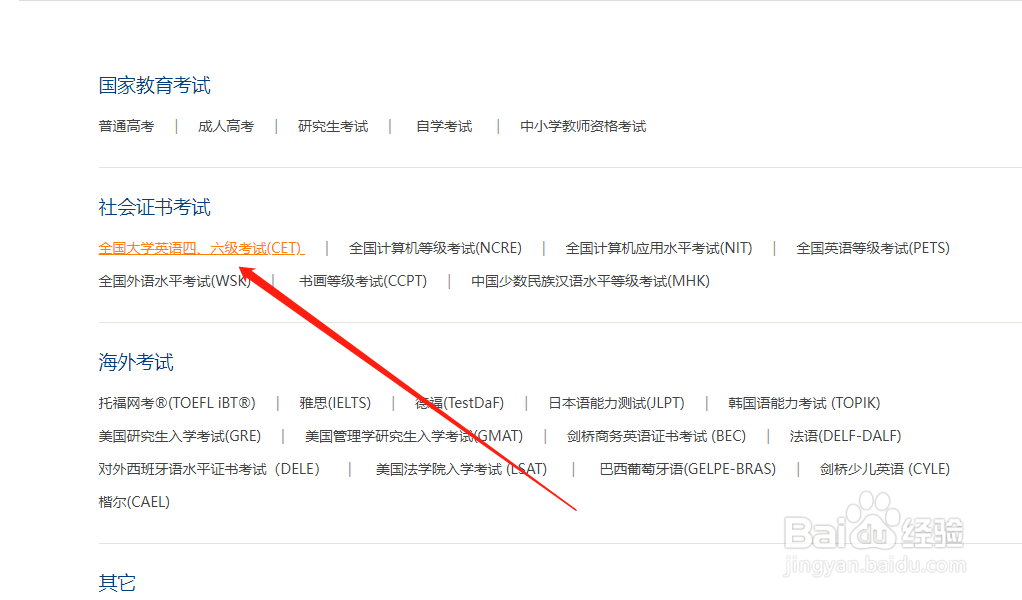This screenshot has height=600, width=1022.
Task: Select 普通高考 under 国家教育考试
Action: [126, 126]
